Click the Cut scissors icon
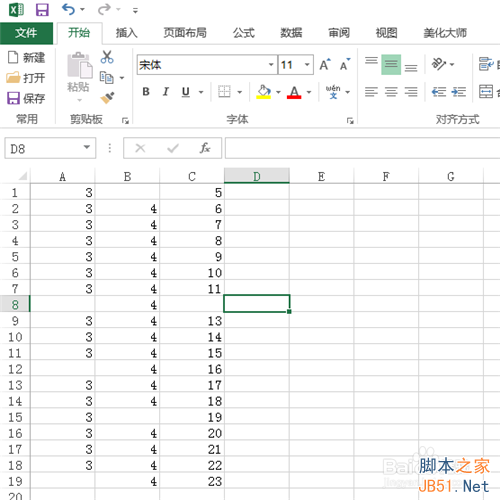The height and width of the screenshot is (500, 500). coord(107,57)
